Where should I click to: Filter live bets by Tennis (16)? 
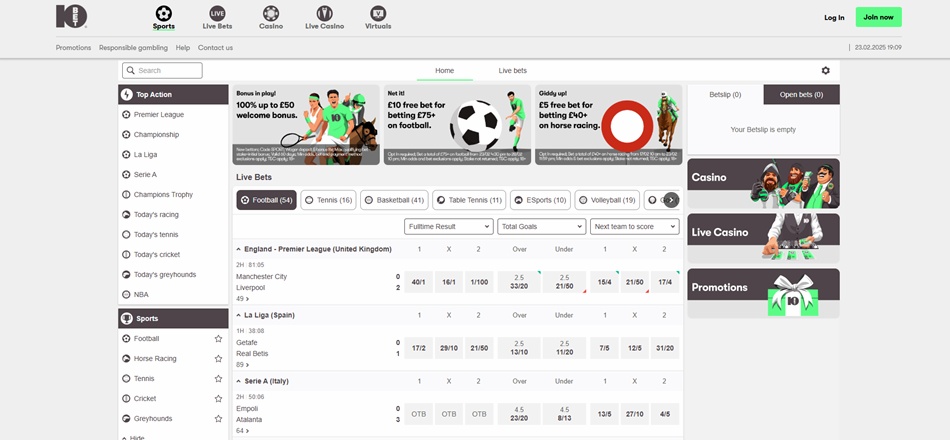pyautogui.click(x=328, y=200)
